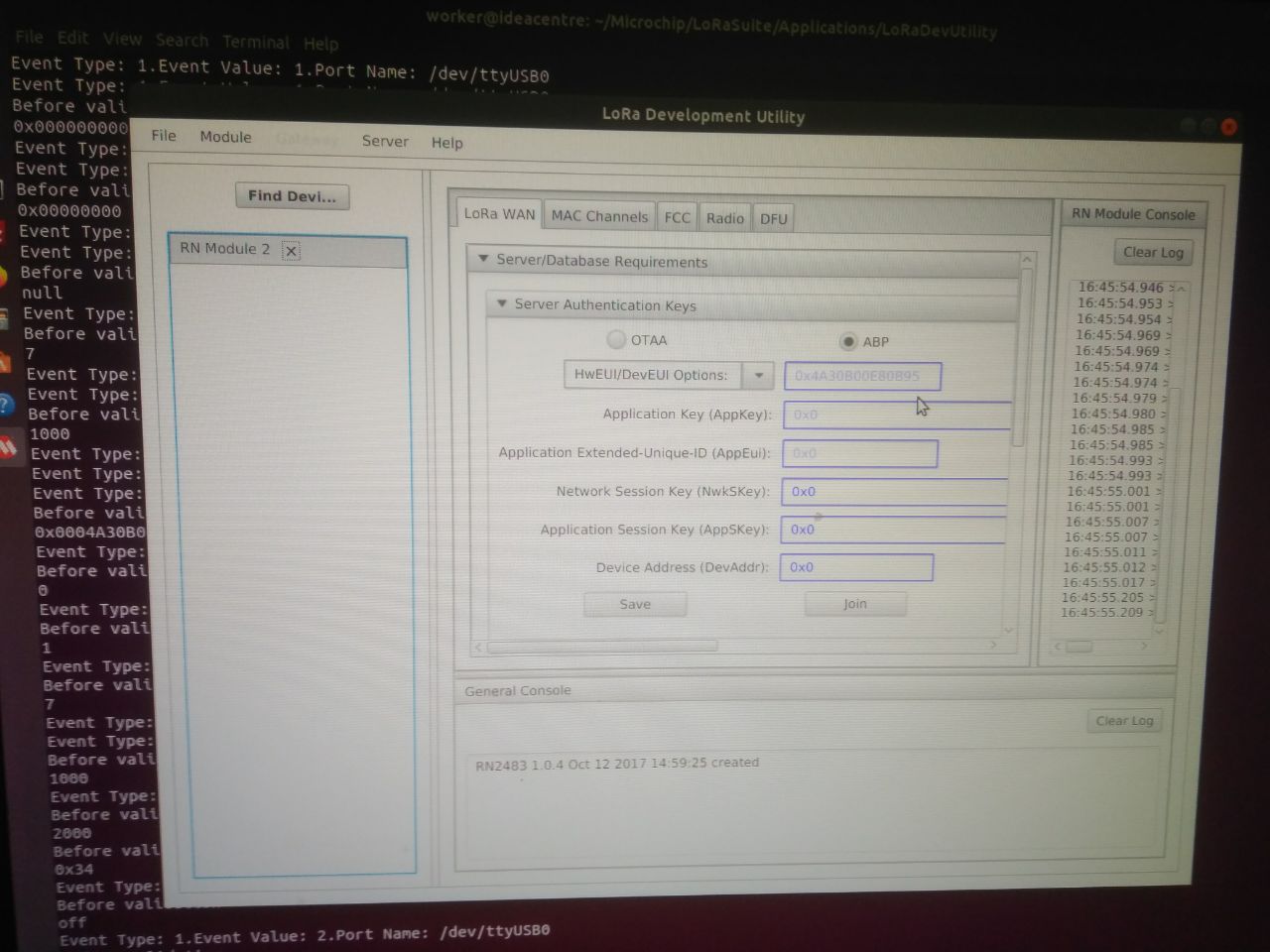Click the Find Devices button

point(292,196)
